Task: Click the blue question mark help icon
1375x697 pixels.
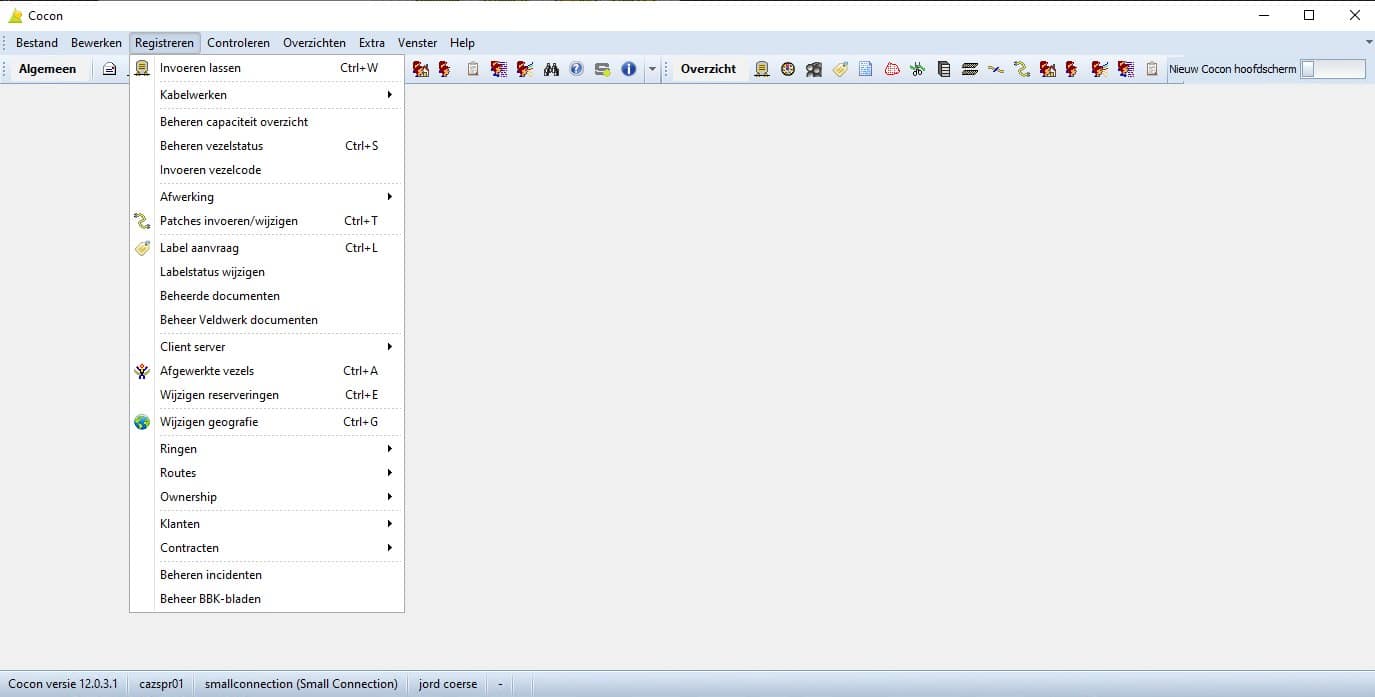Action: [577, 69]
